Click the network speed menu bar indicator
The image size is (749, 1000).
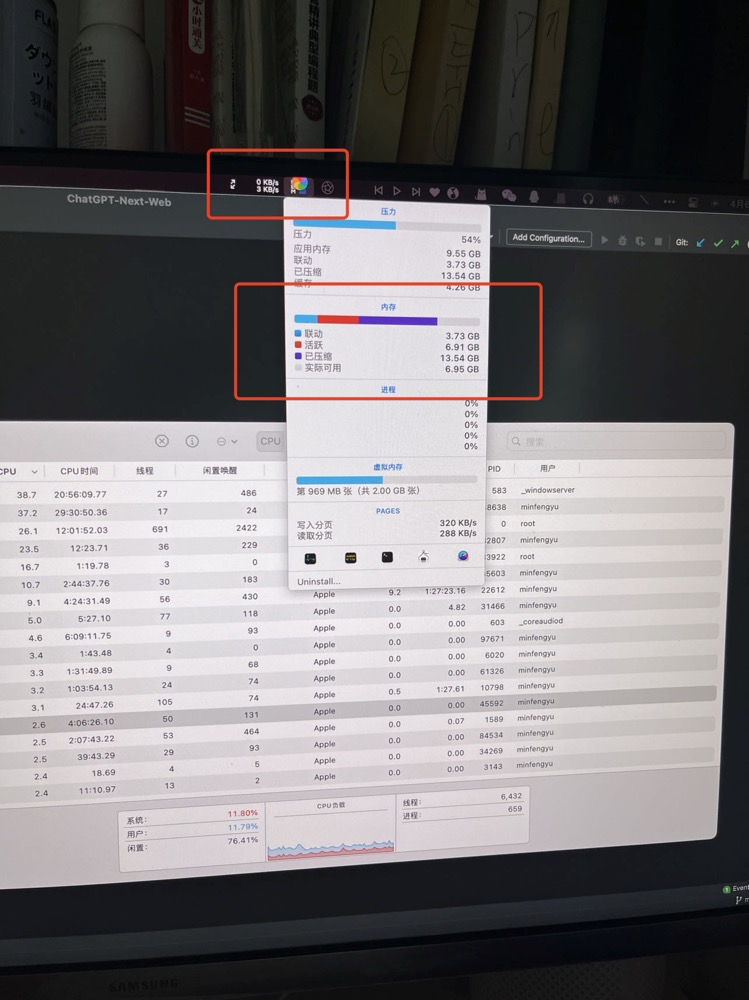[266, 186]
